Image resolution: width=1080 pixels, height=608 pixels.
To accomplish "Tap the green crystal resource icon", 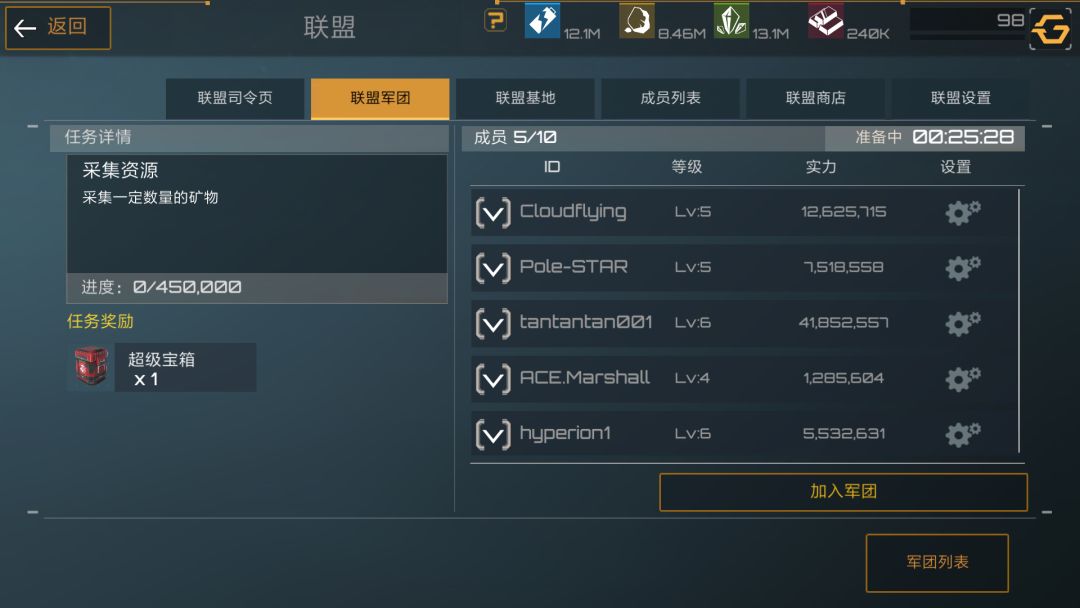I will (x=731, y=21).
